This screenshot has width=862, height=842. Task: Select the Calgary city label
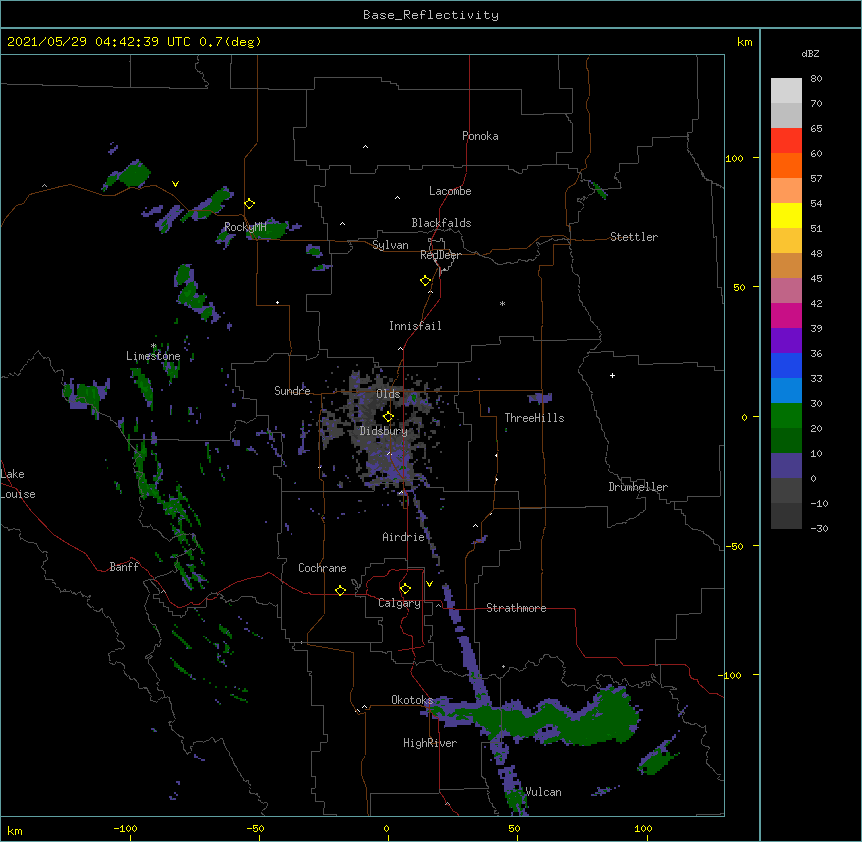(400, 603)
